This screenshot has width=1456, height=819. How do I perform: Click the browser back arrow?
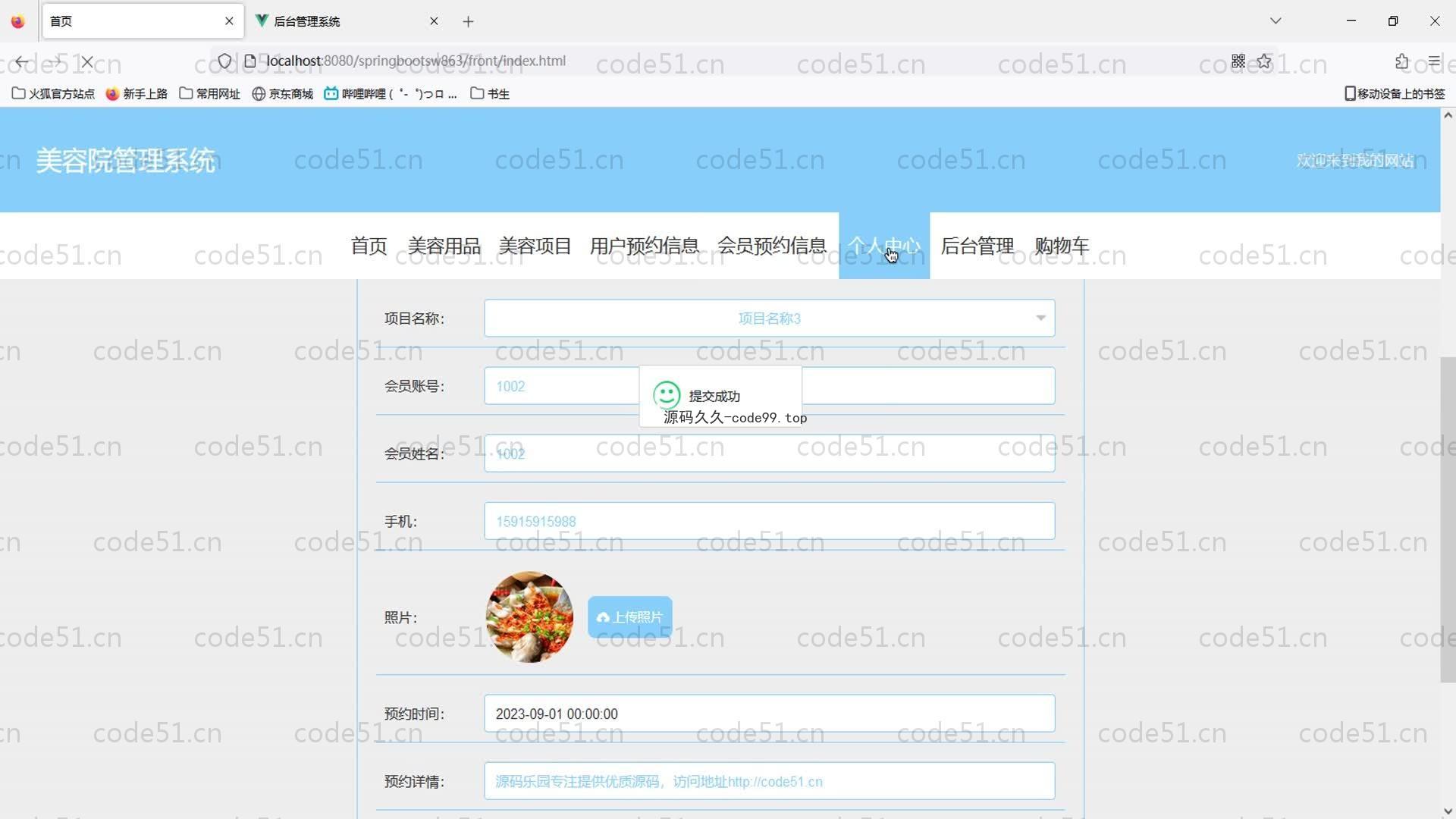coord(22,61)
